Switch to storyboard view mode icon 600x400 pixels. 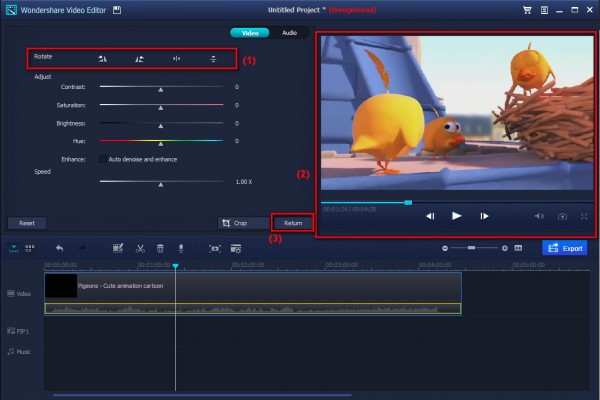[29, 248]
